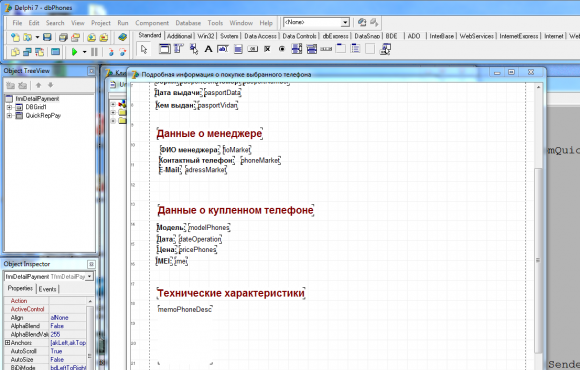Click the Toggle Form/Unit icon
580x370 pixels.
(39, 52)
